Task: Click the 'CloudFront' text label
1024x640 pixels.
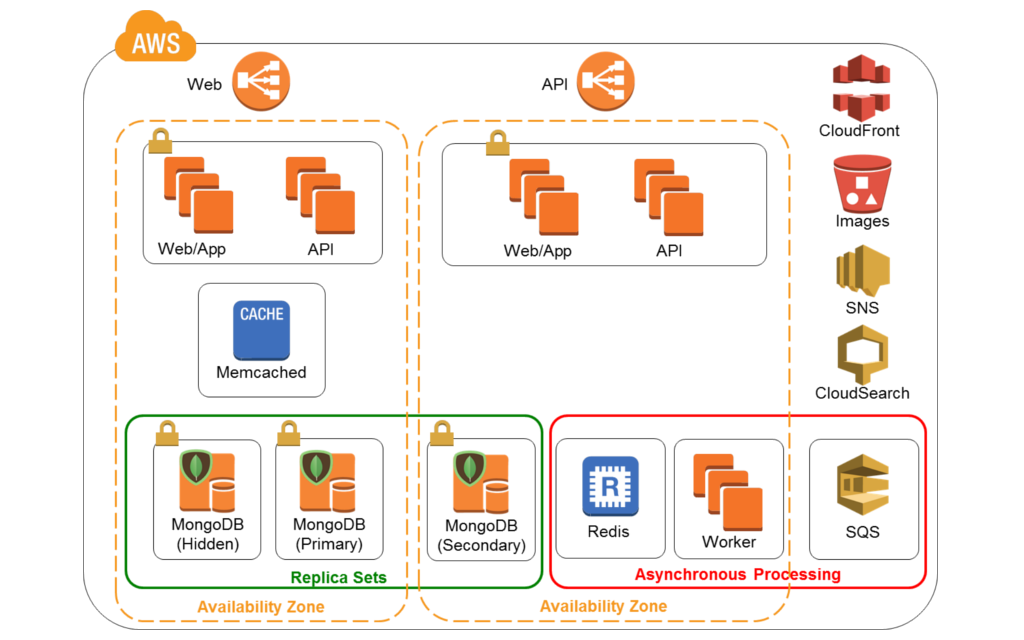Action: [x=859, y=131]
